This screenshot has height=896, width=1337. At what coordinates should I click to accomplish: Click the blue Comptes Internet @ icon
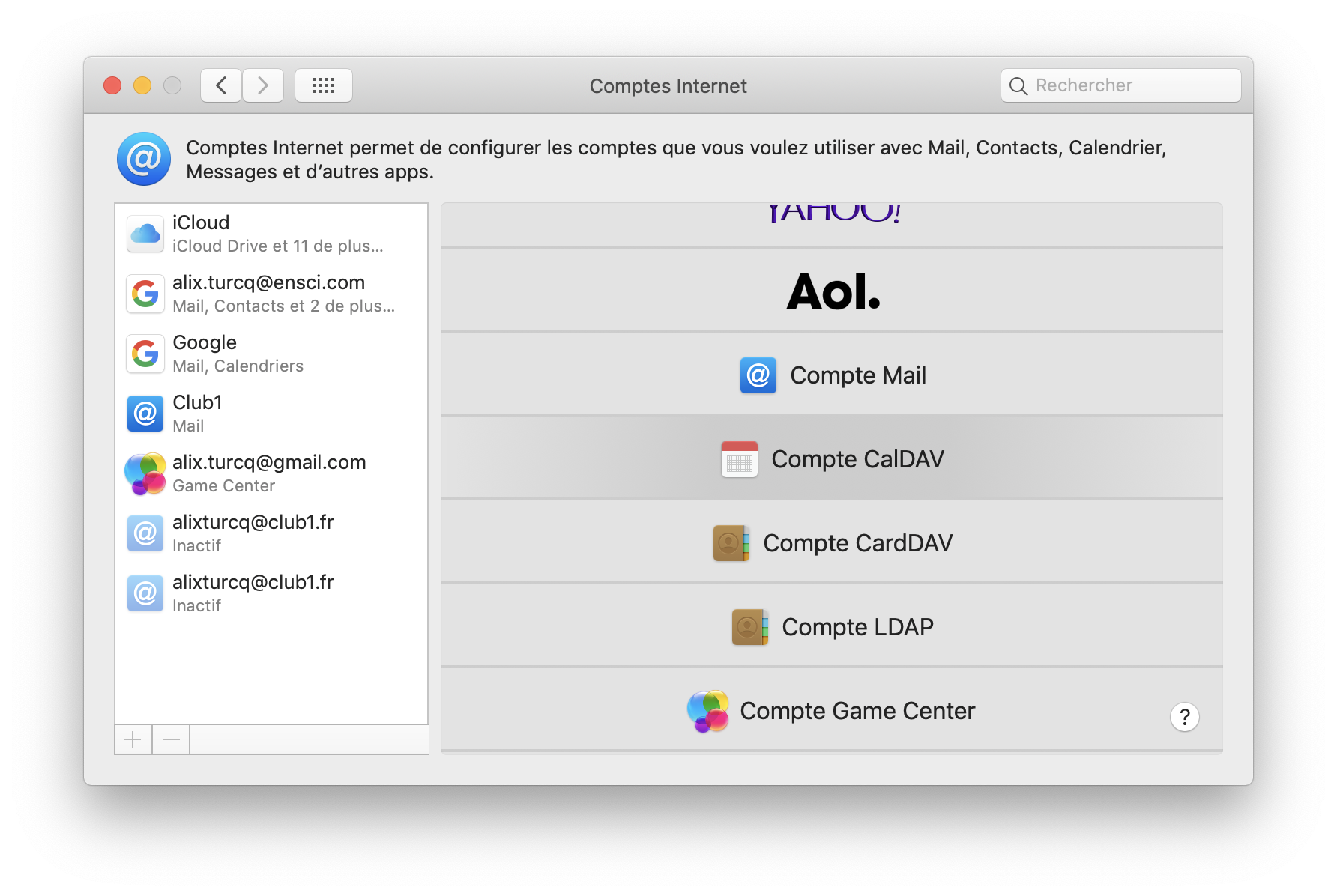point(144,159)
